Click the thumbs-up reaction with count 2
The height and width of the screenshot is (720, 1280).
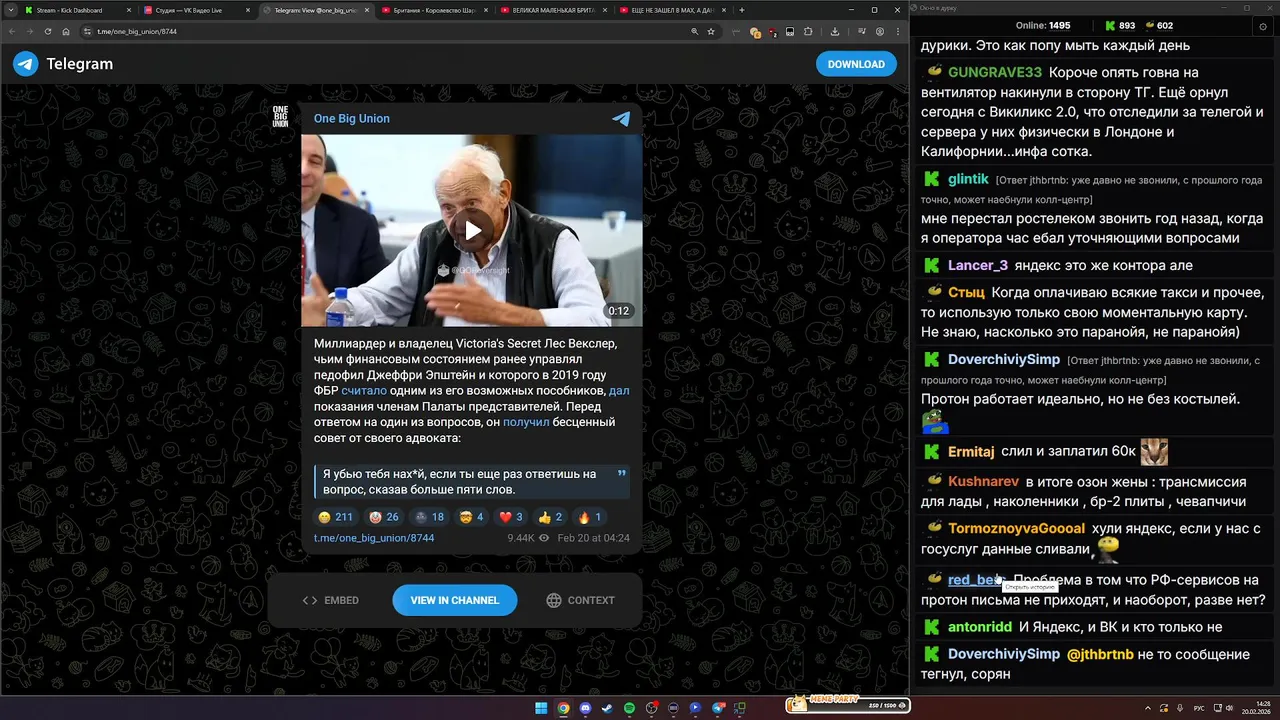[x=550, y=517]
